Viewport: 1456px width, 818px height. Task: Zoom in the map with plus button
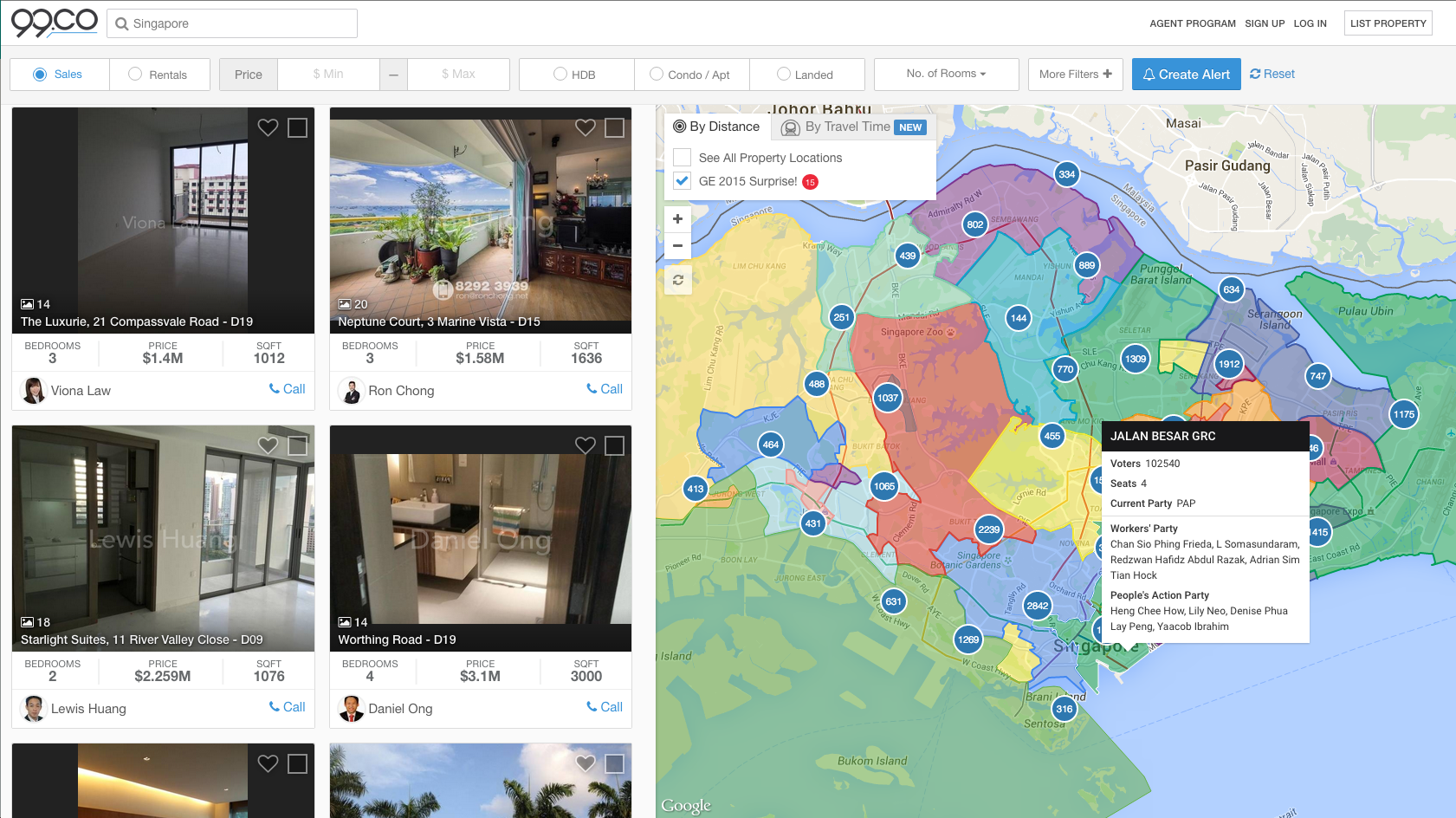point(678,219)
